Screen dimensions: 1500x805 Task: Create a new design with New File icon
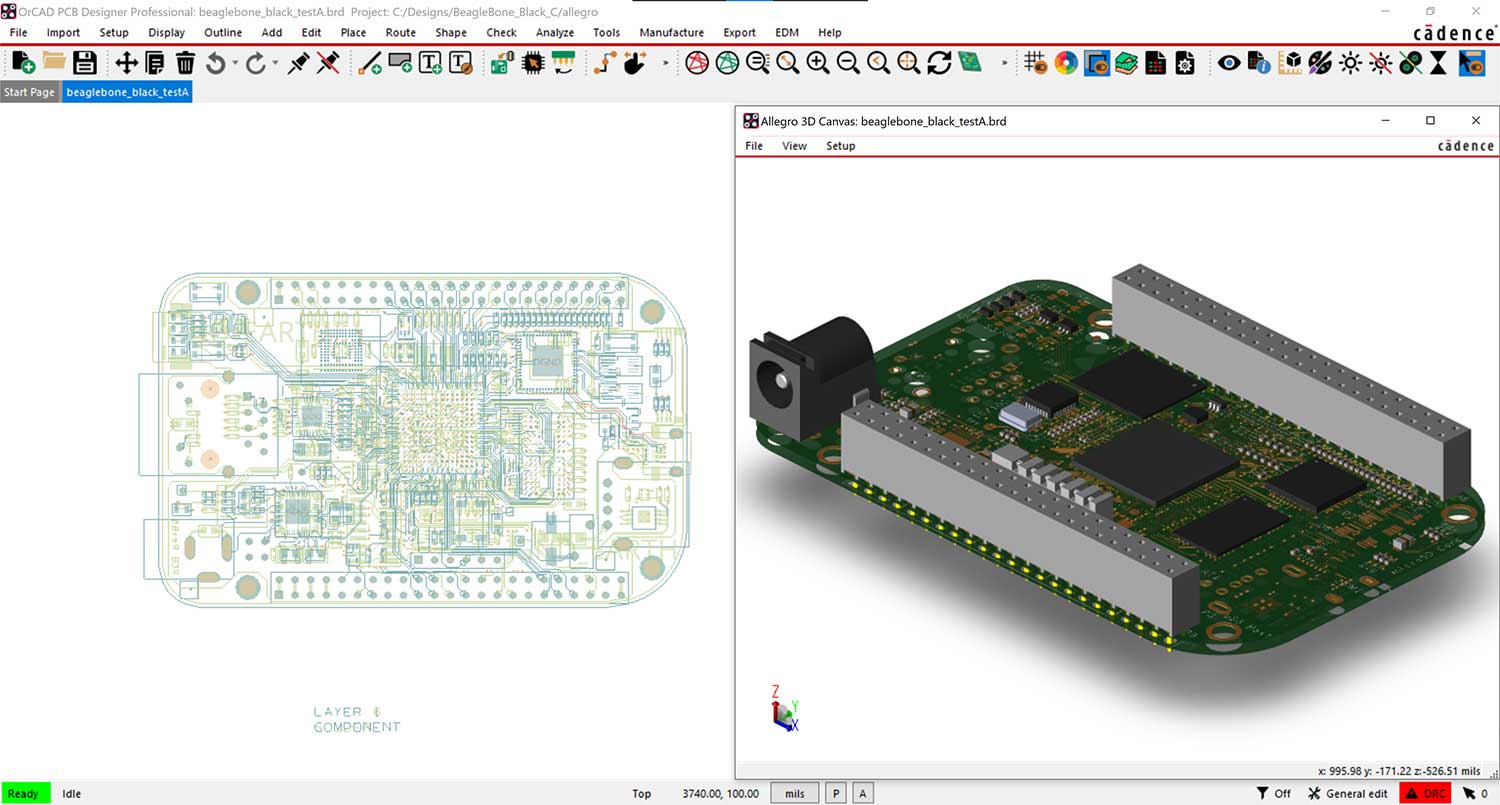23,63
